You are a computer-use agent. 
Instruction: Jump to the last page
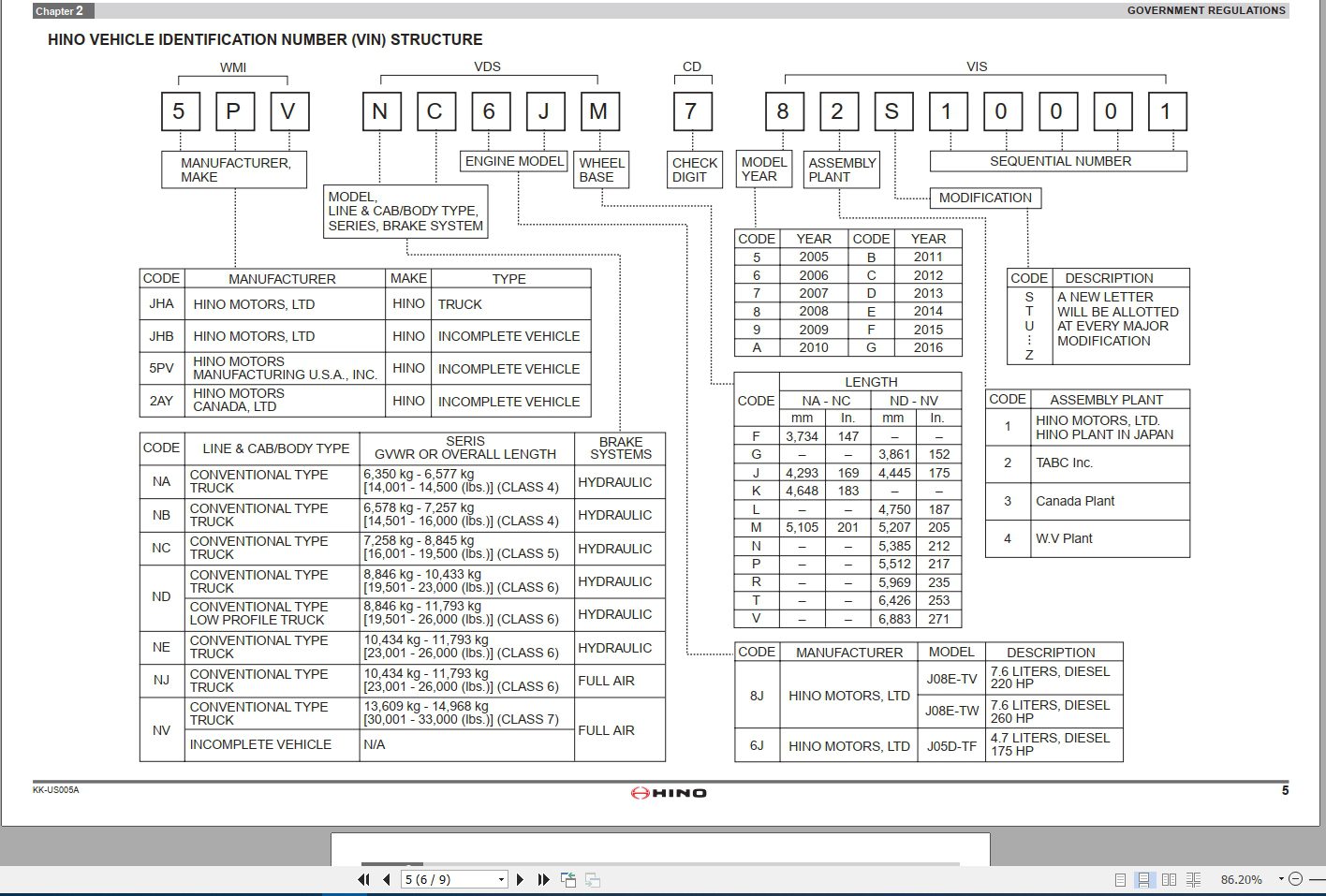coord(543,879)
